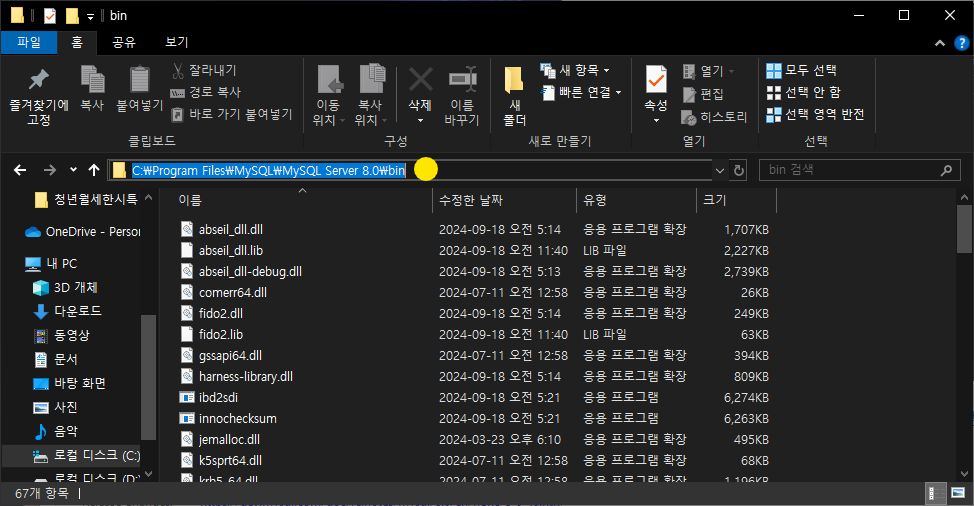Open 3D 개체 folder in sidebar
Image resolution: width=974 pixels, height=506 pixels.
click(x=65, y=287)
